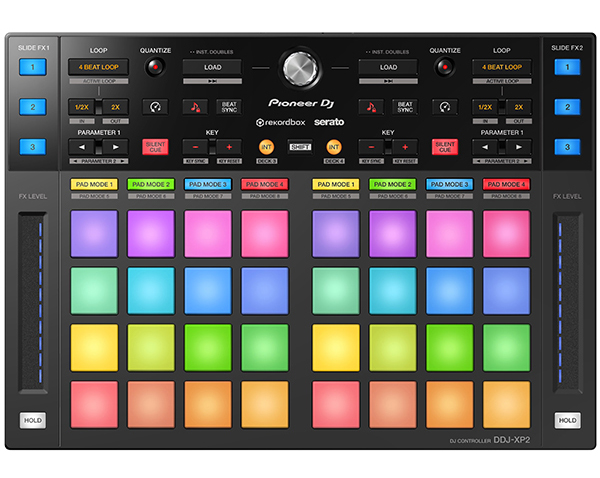Image resolution: width=600 pixels, height=478 pixels.
Task: Touch the left FX Level touch strip
Action: (x=33, y=302)
